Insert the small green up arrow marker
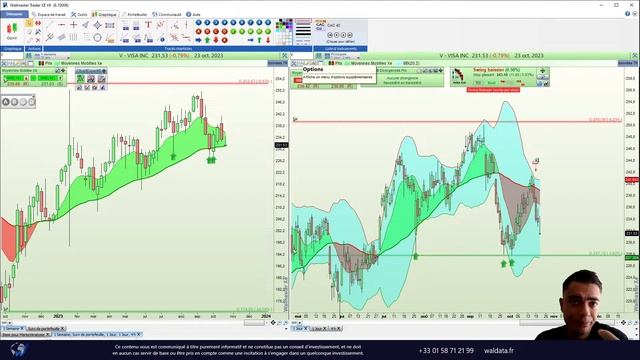 click(259, 40)
